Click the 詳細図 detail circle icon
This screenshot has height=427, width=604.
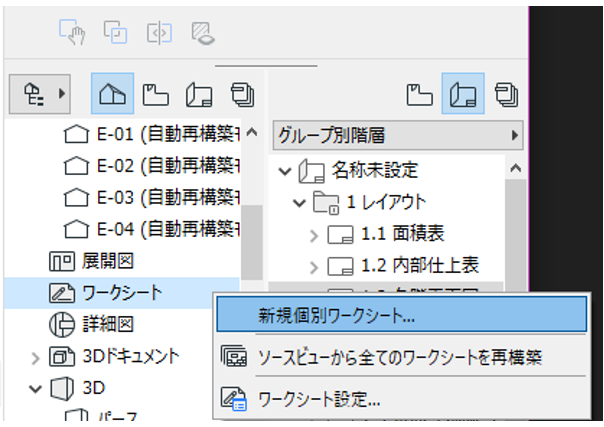point(62,325)
